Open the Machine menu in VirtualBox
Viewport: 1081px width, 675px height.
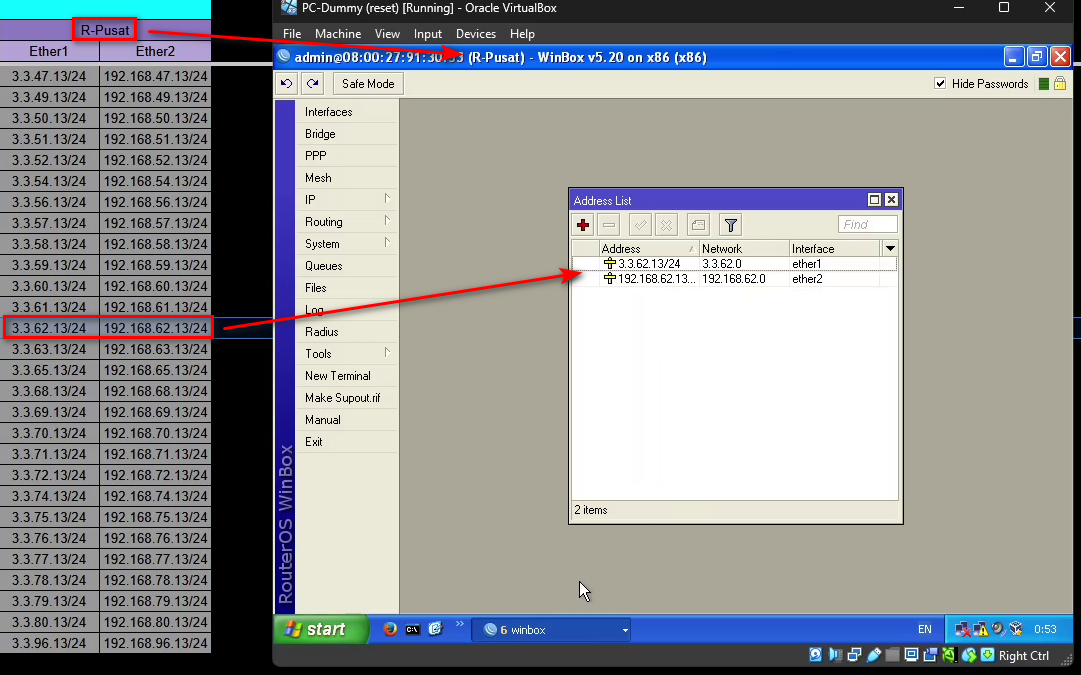coord(338,34)
